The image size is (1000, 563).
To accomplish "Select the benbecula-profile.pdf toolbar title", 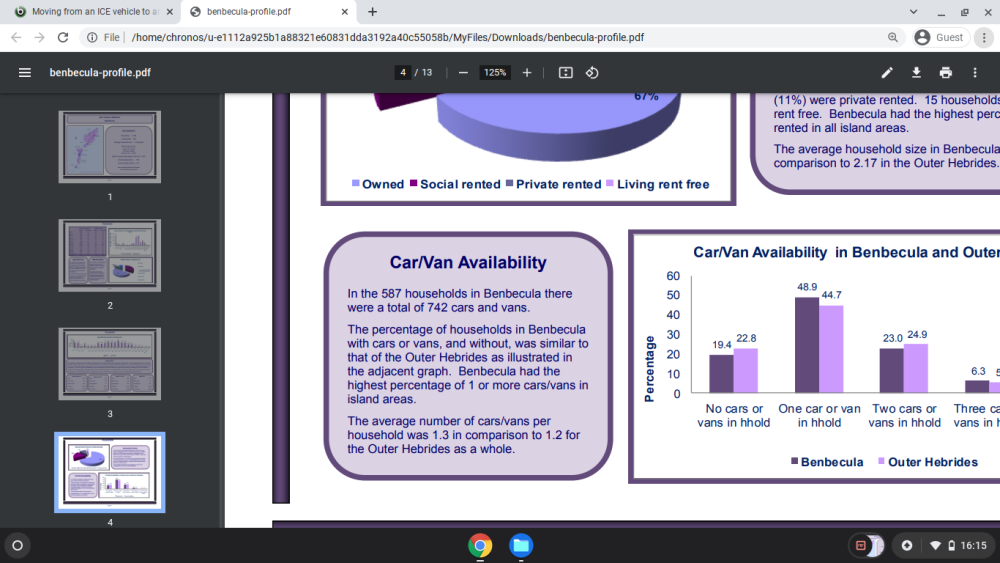I will click(x=100, y=73).
